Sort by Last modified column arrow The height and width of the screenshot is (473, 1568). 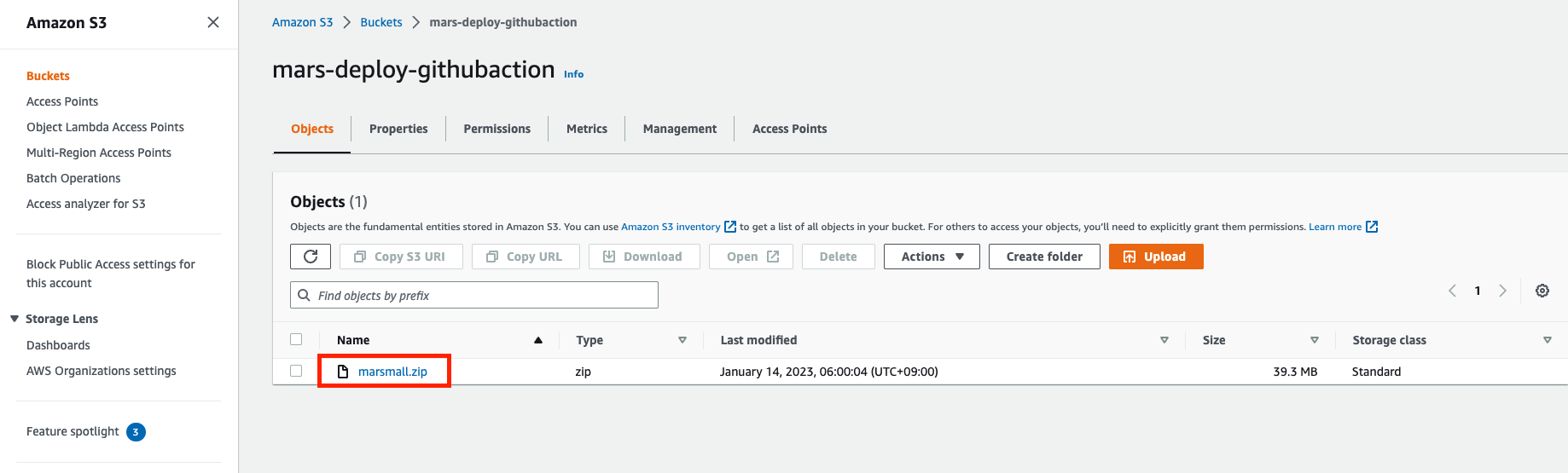click(1164, 340)
